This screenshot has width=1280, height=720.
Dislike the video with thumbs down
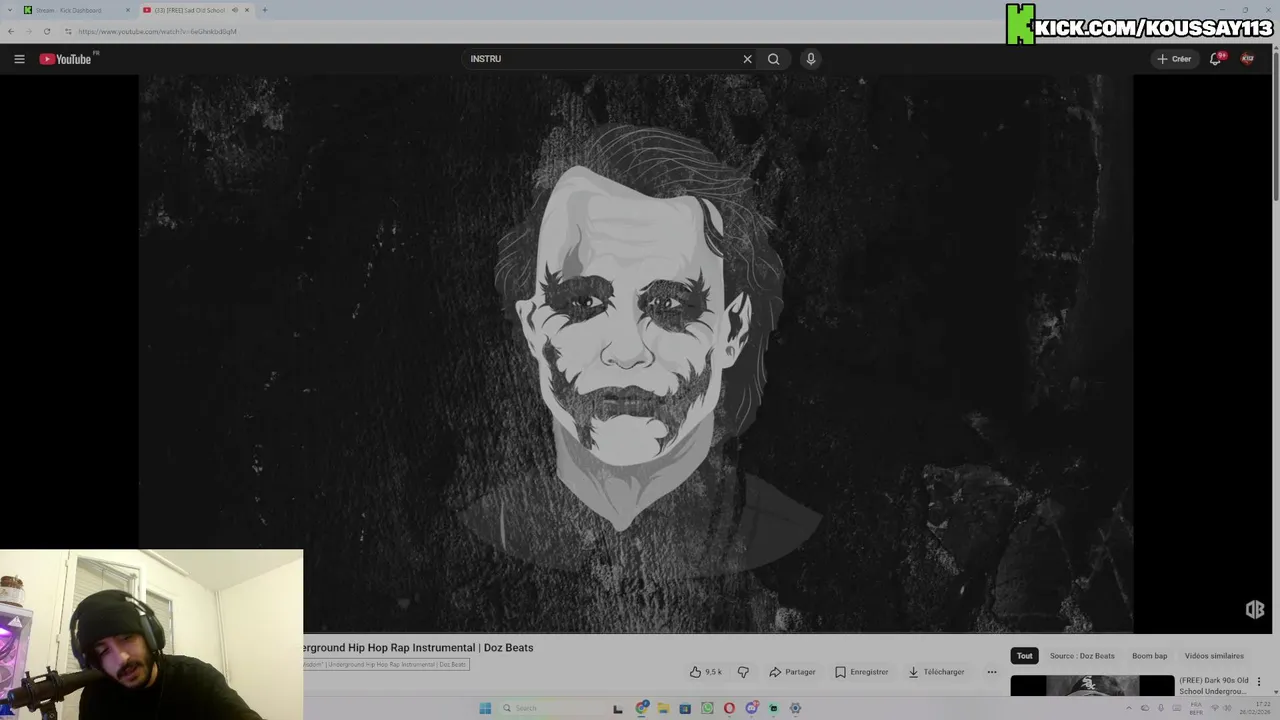743,672
